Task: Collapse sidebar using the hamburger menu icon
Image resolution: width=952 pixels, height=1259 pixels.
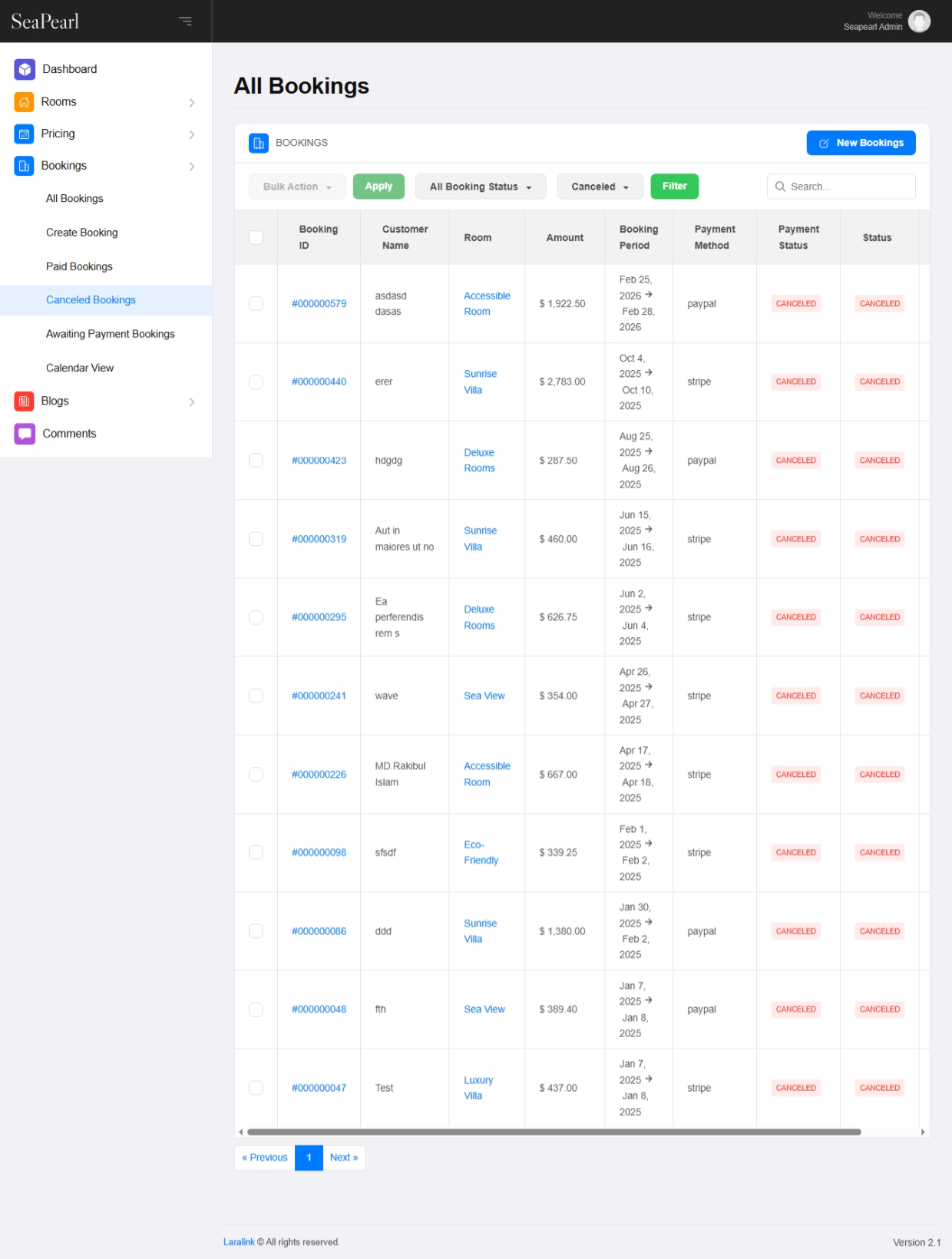Action: (x=185, y=21)
